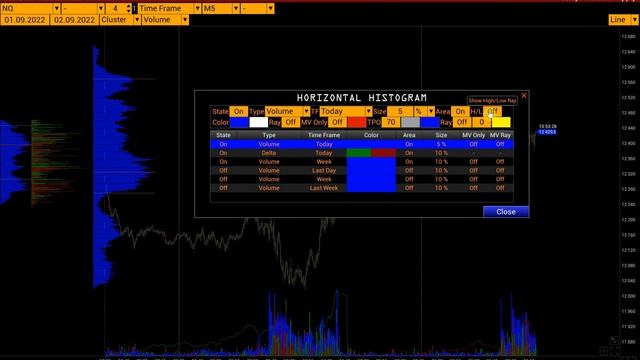Open the NQ symbol dropdown
Screen dimensions: 640x360
(31, 8)
